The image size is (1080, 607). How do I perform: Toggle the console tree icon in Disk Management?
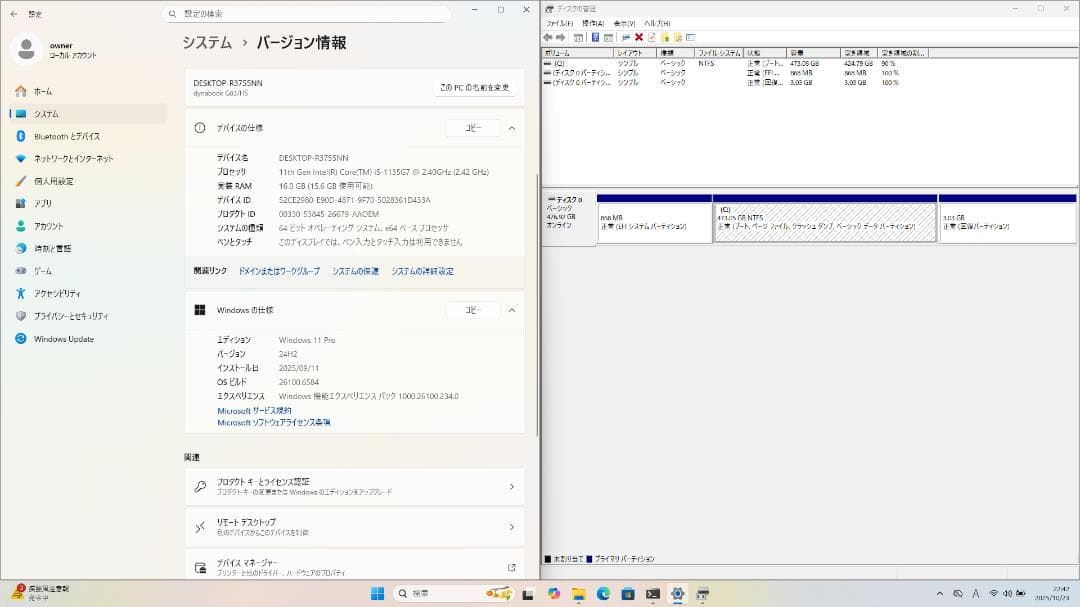(x=577, y=37)
